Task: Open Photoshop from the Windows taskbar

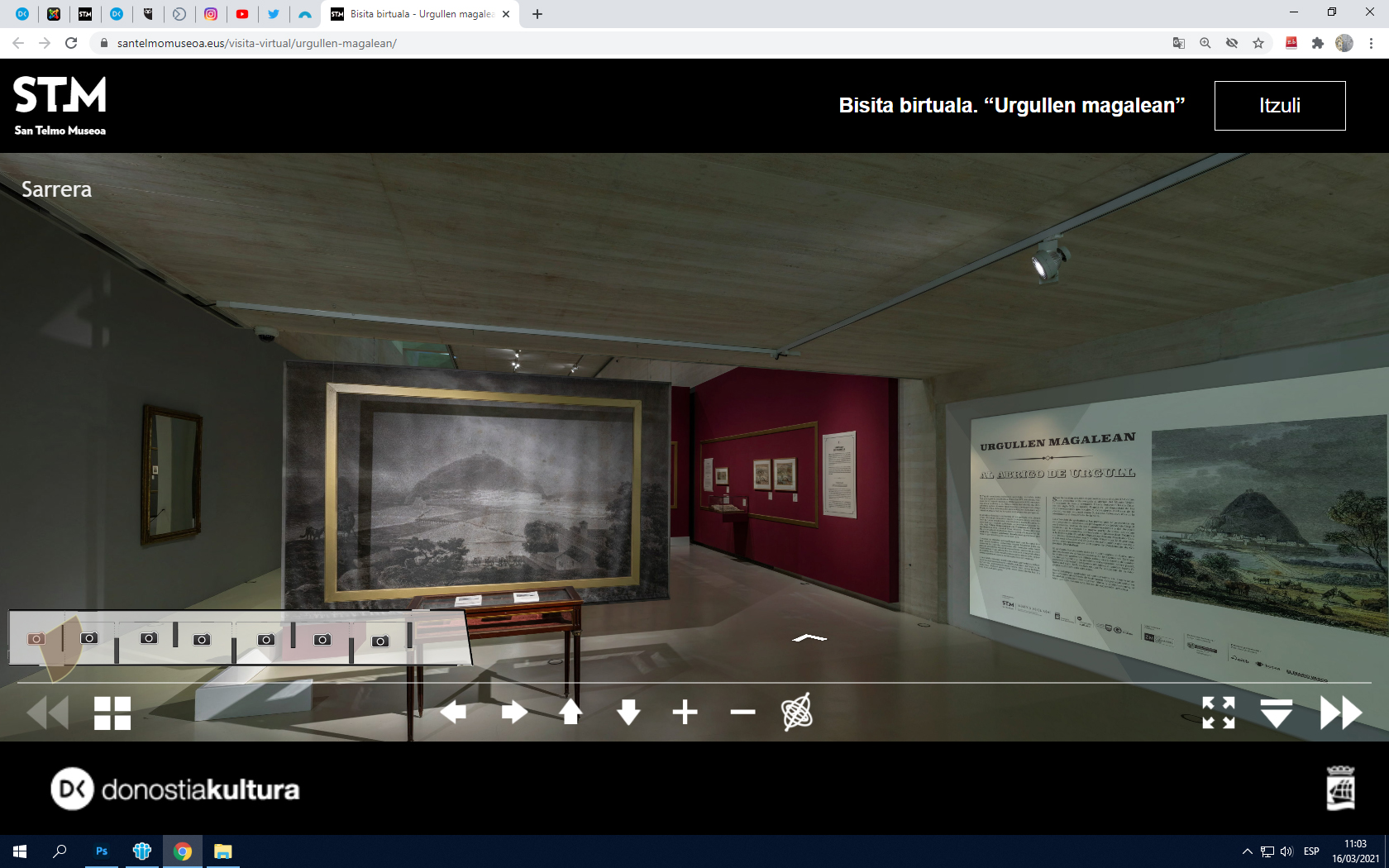Action: coord(102,851)
